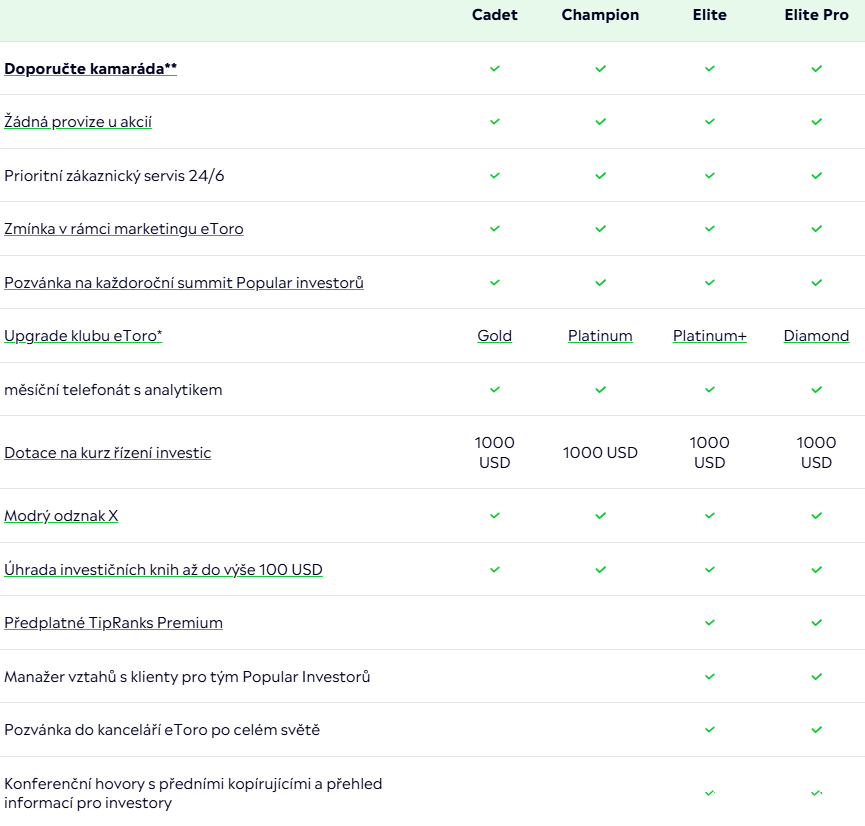Click Úhrada investičních knih až do výše 100 USD
The height and width of the screenshot is (826, 865).
click(163, 570)
